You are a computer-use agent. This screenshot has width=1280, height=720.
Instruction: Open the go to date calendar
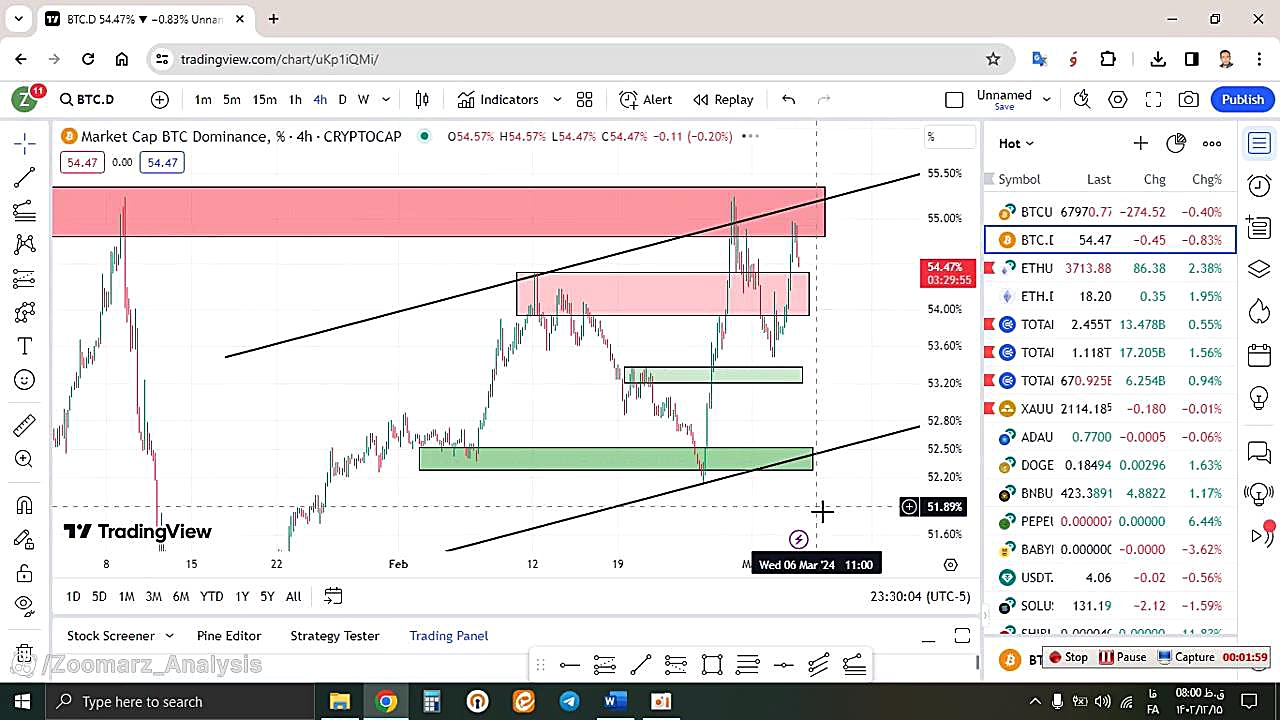pyautogui.click(x=333, y=596)
